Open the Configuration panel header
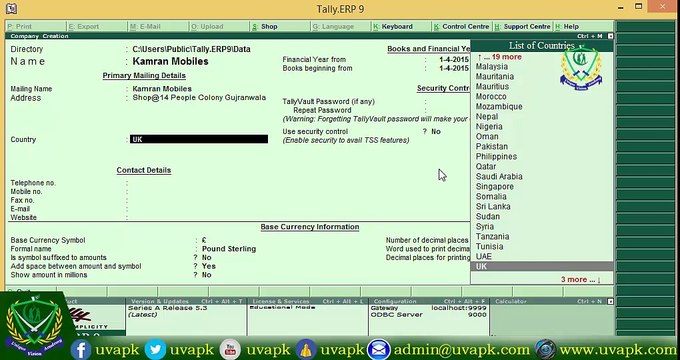The image size is (680, 360). pyautogui.click(x=429, y=301)
